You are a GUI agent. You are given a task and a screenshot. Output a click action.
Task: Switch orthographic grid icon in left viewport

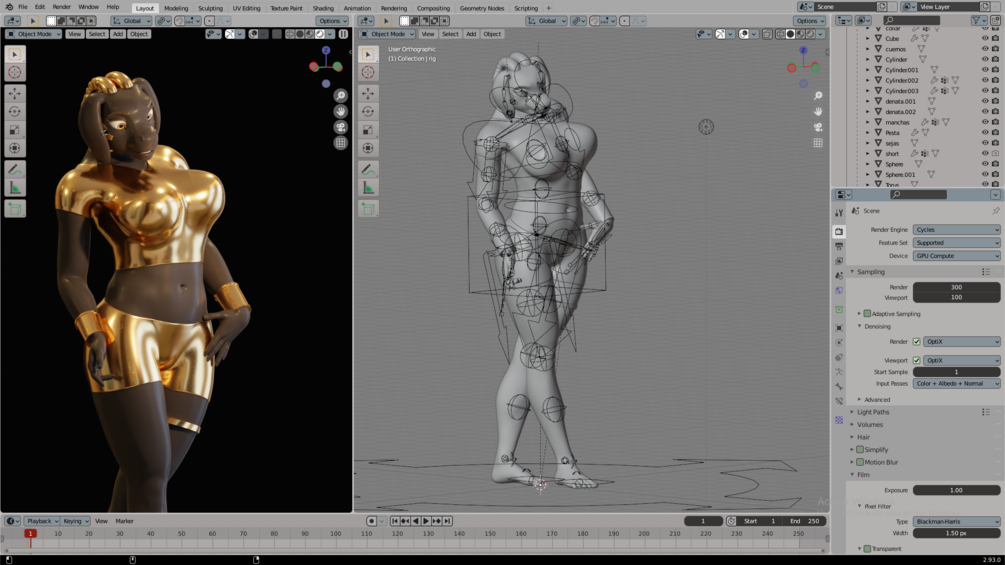[340, 143]
